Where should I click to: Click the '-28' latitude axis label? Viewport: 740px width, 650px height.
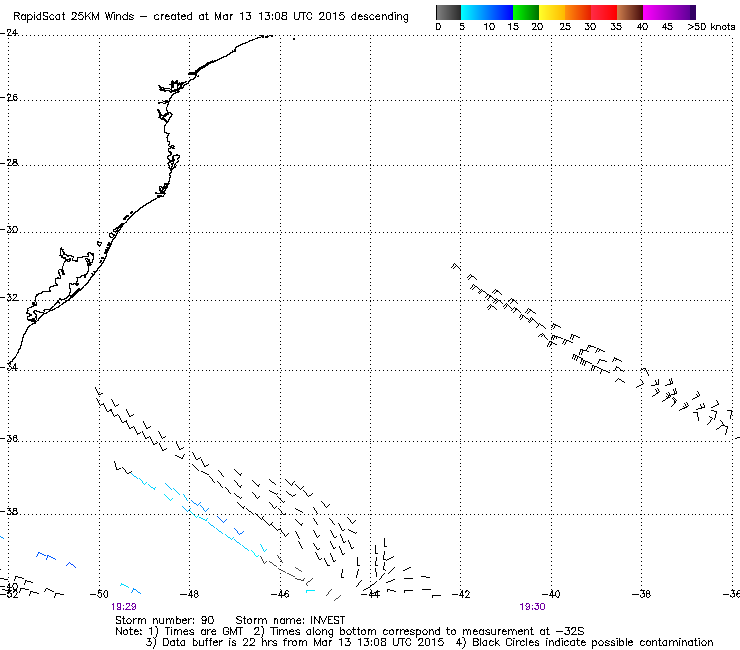click(9, 162)
